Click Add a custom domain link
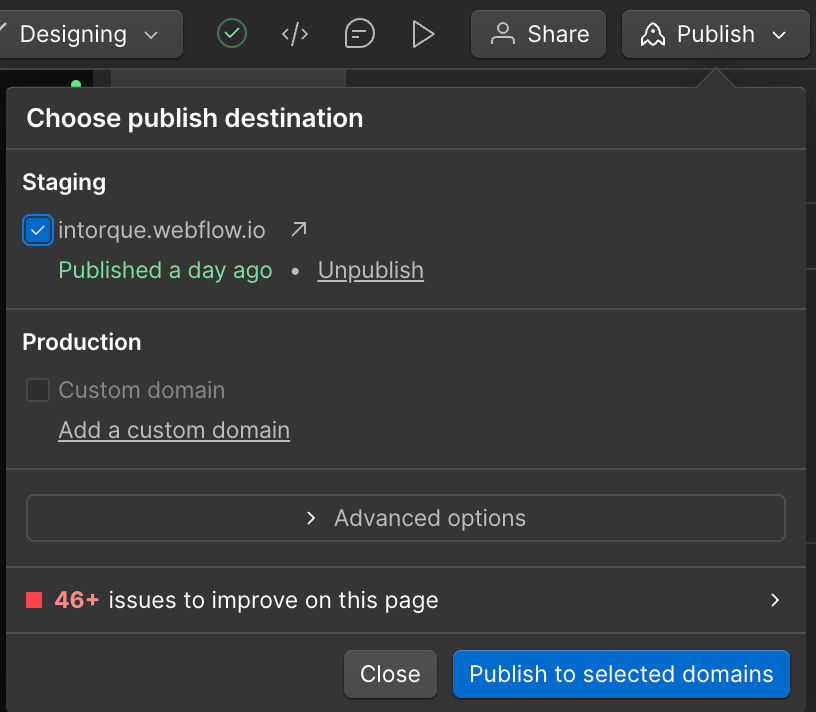 click(174, 430)
